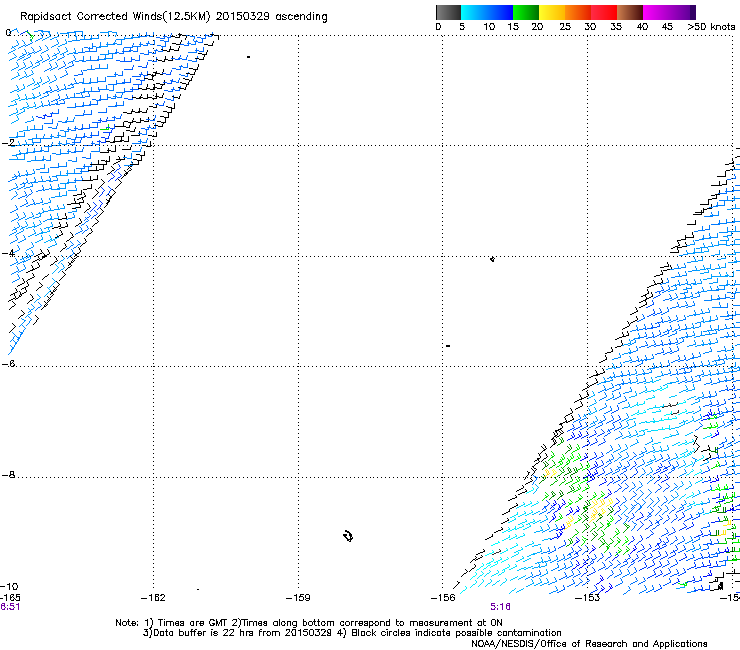Click the word 'ascending' in the title
This screenshot has width=740, height=650.
(301, 17)
